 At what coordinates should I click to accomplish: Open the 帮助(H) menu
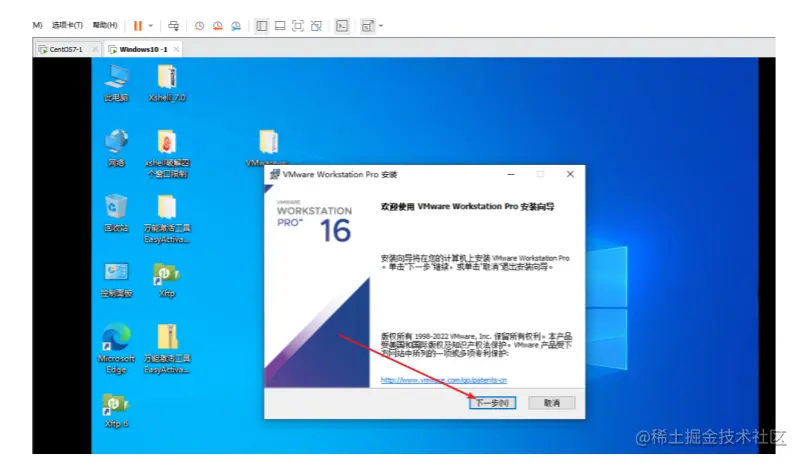click(x=105, y=25)
